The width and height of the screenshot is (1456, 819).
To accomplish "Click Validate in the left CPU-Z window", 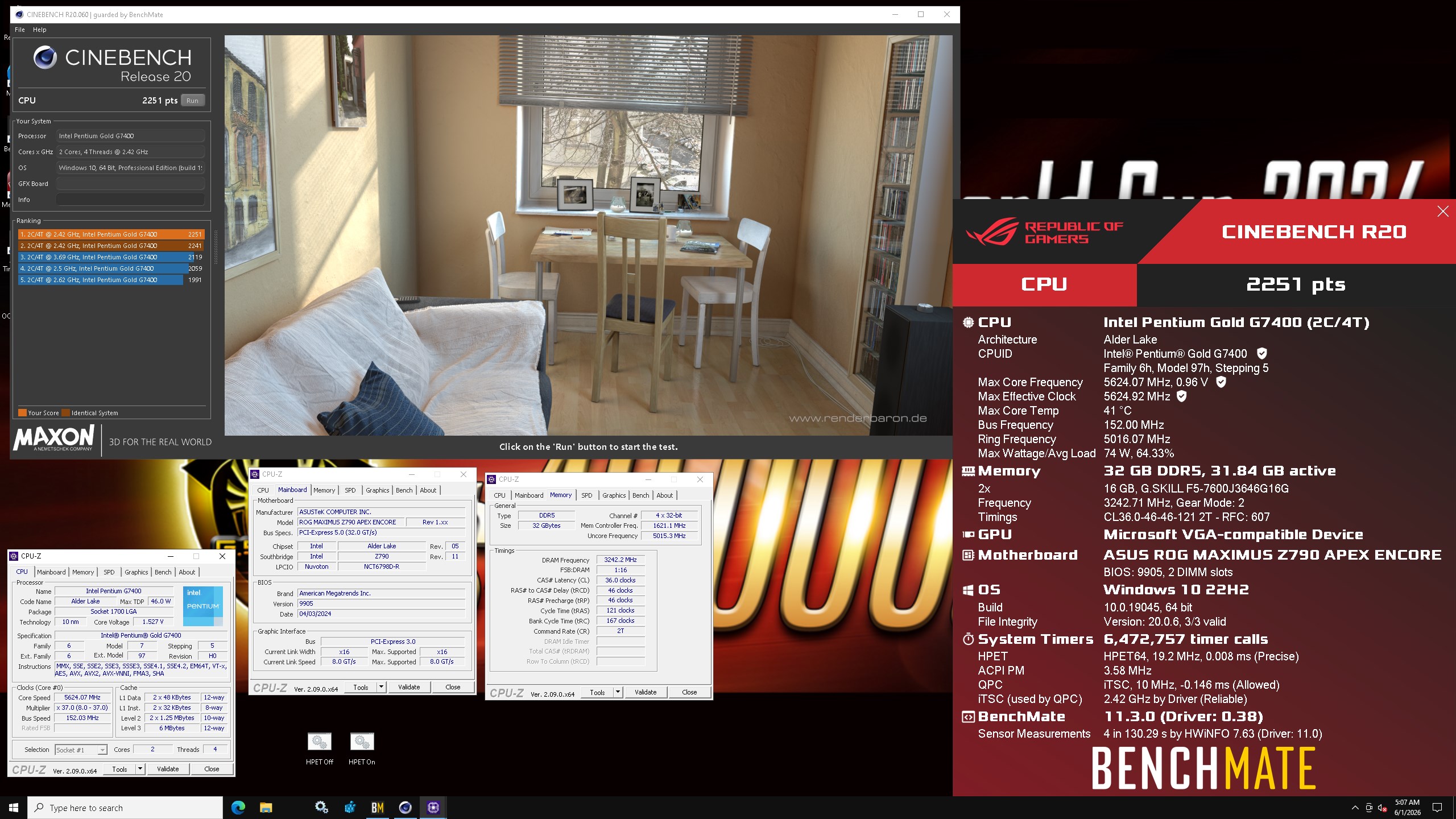I will (x=168, y=769).
